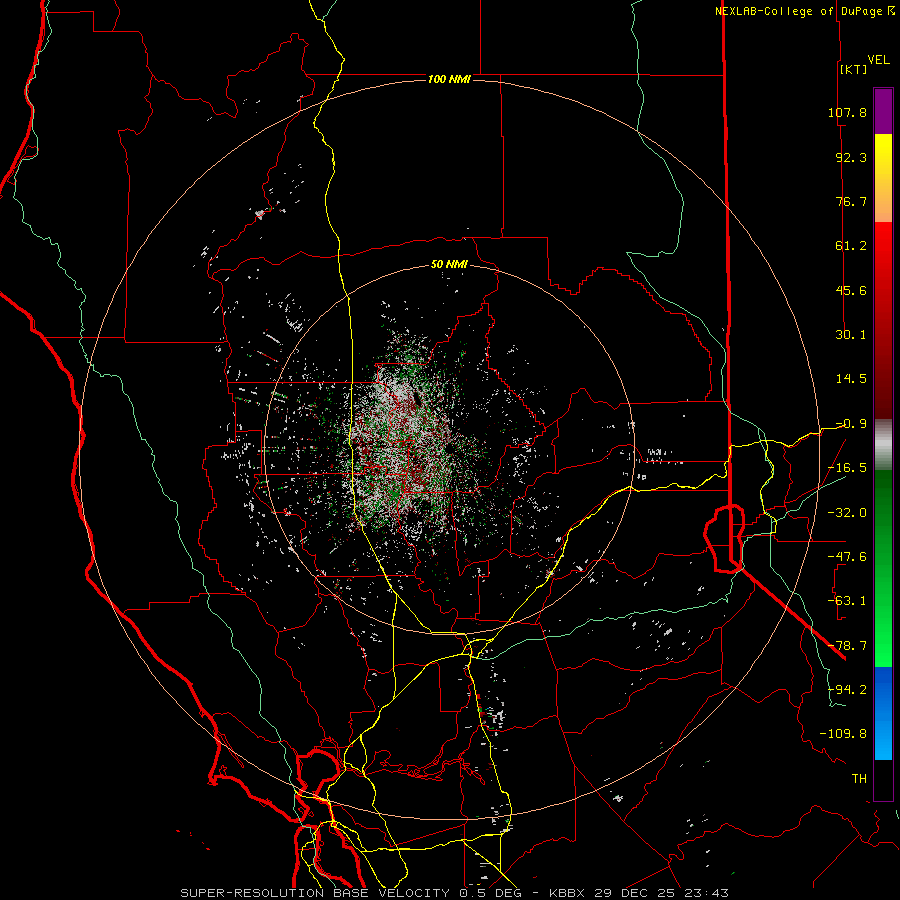Click the -32.0 value on velocity scale
The image size is (900, 900).
click(x=847, y=512)
